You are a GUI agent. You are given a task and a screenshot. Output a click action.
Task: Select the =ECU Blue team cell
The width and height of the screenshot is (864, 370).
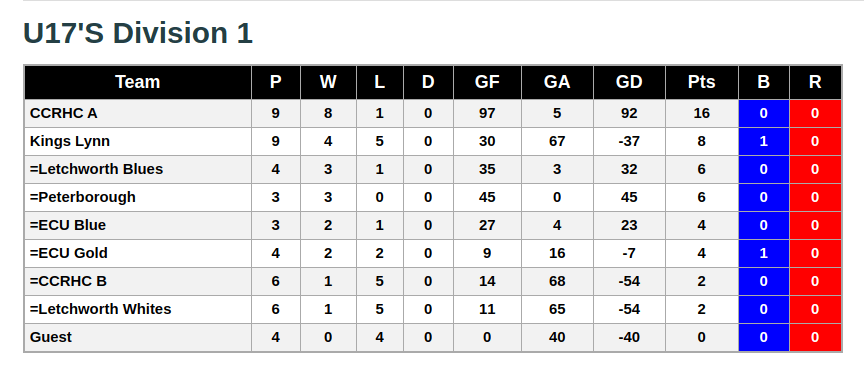click(138, 226)
